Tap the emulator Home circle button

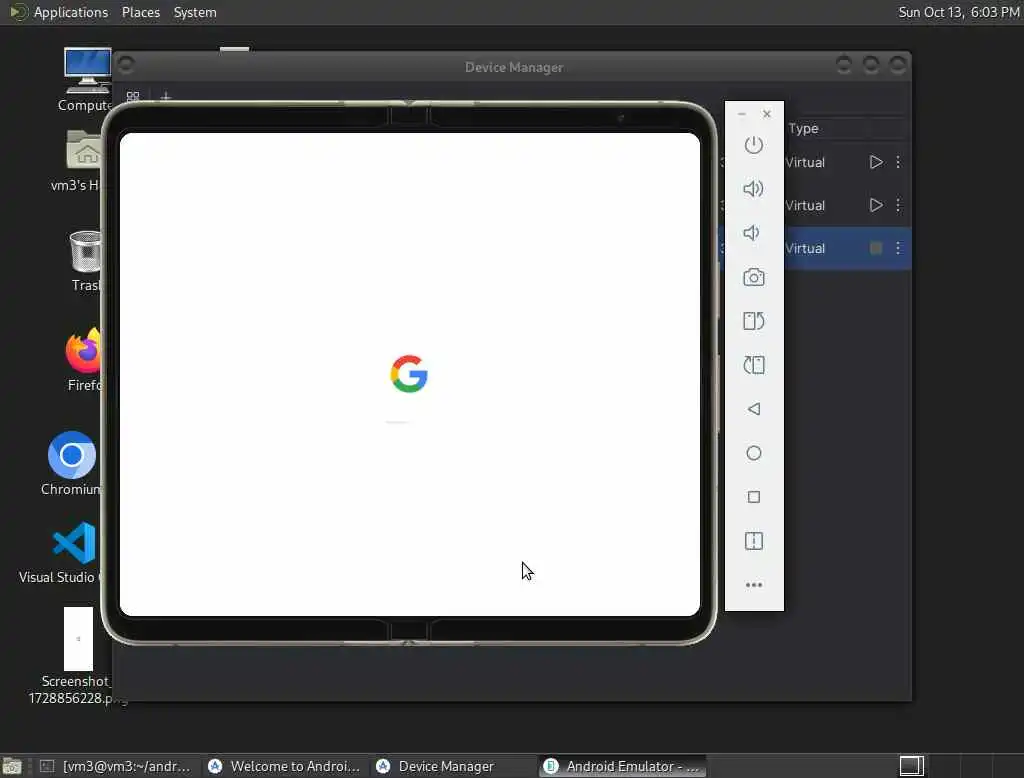pyautogui.click(x=754, y=453)
